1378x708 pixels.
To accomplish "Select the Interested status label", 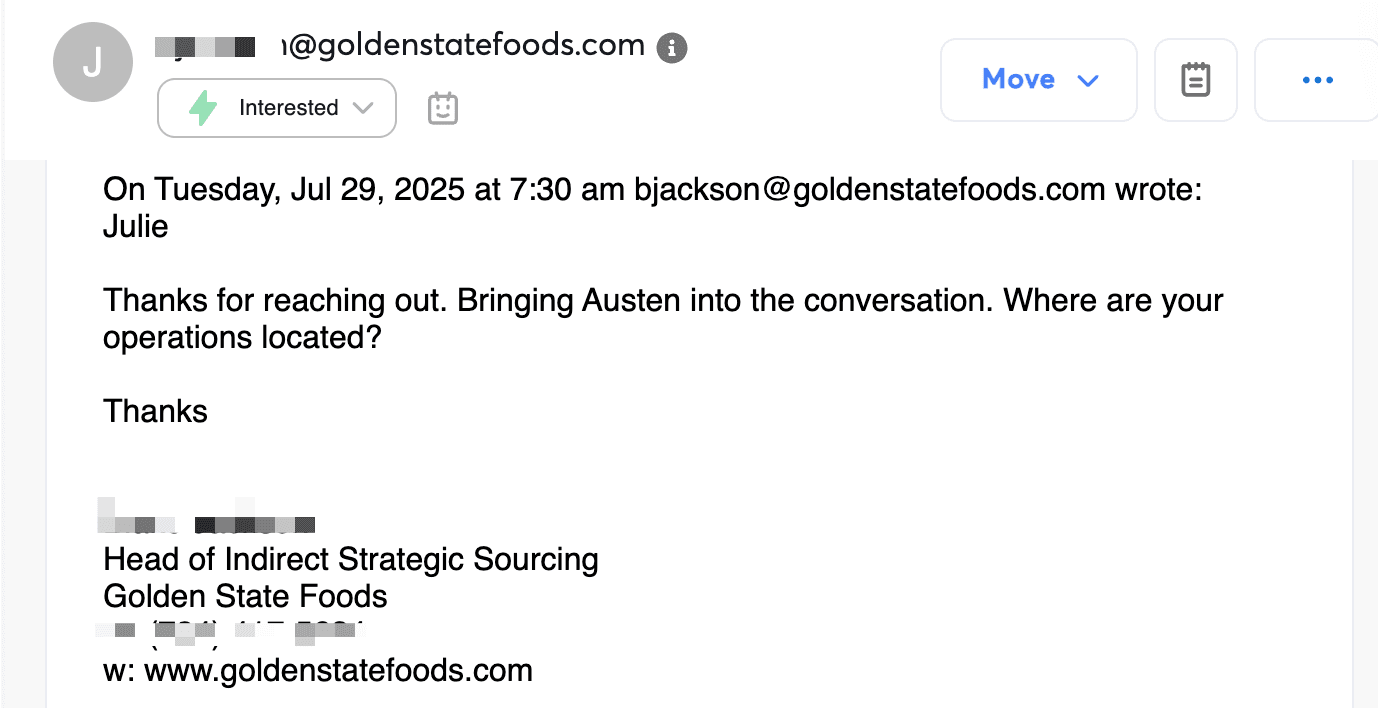I will (x=288, y=108).
